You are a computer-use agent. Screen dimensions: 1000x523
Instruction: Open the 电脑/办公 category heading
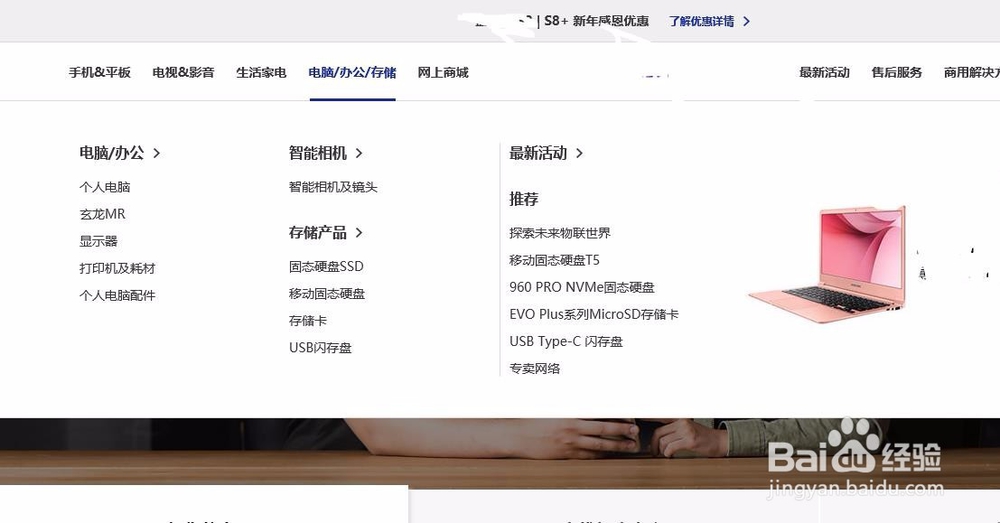click(x=112, y=153)
